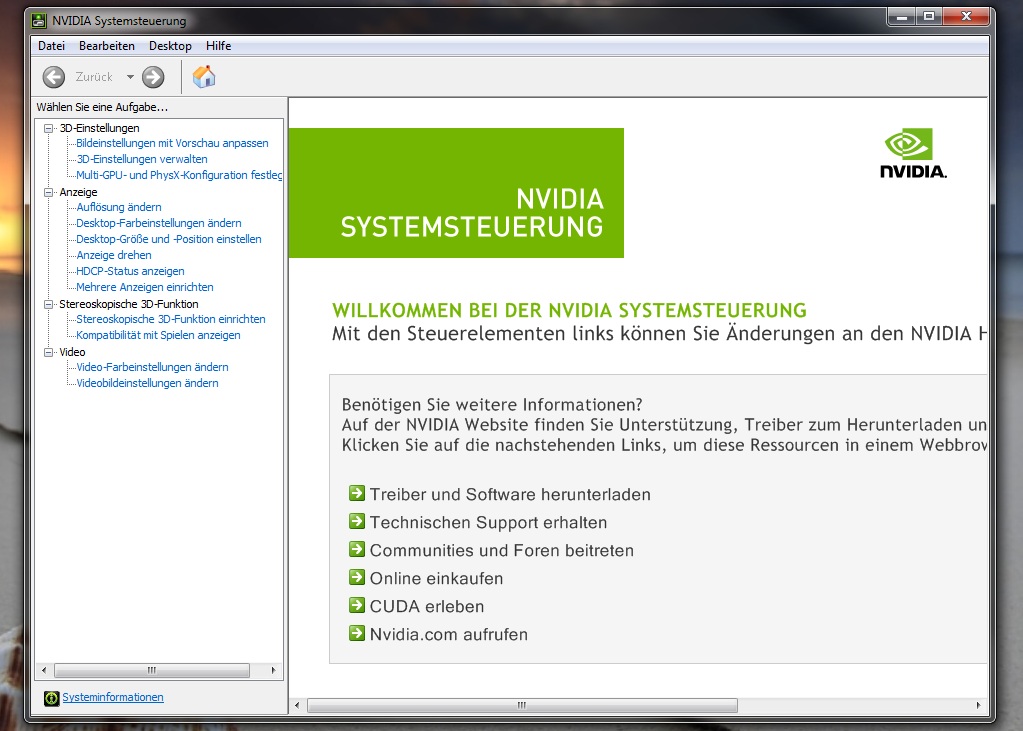Minimize the NVIDIA Systemsteuerung window
Viewport: 1023px width, 731px height.
(902, 16)
